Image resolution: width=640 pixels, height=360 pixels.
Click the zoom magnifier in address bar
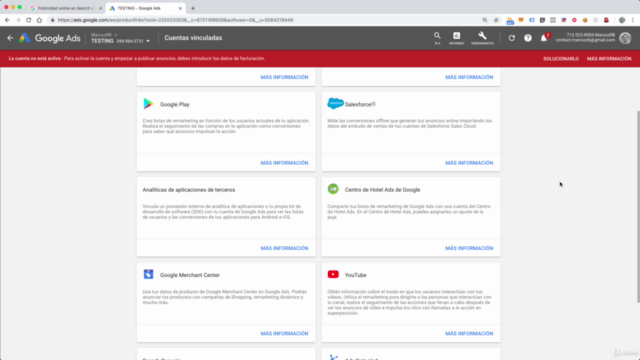click(x=485, y=20)
